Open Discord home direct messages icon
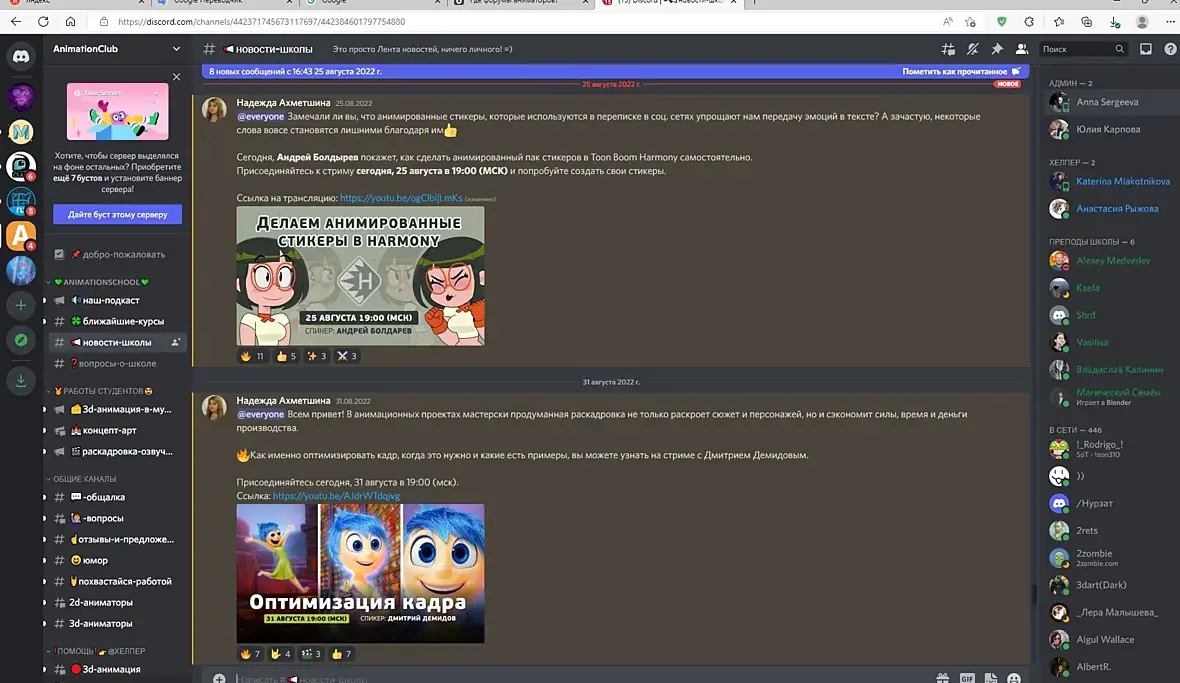1180x683 pixels. coord(21,56)
